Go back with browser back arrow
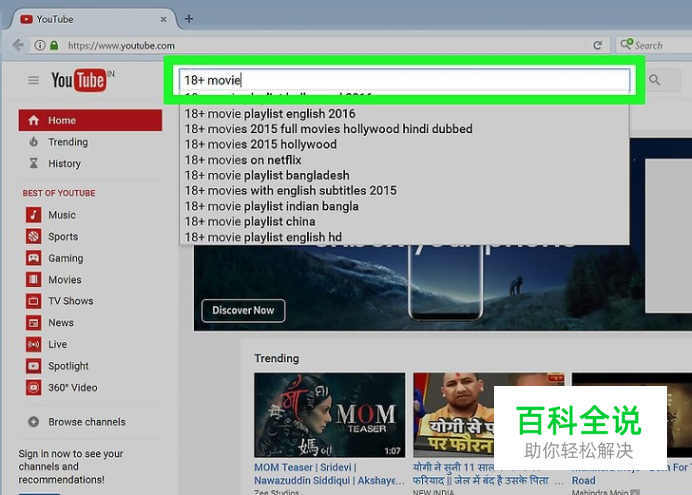Viewport: 692px width, 495px height. [18, 45]
